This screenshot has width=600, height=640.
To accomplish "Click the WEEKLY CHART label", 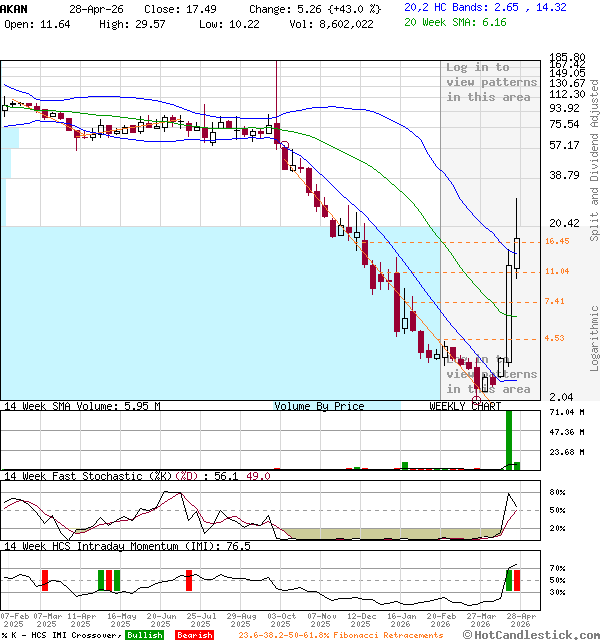I will coord(465,406).
